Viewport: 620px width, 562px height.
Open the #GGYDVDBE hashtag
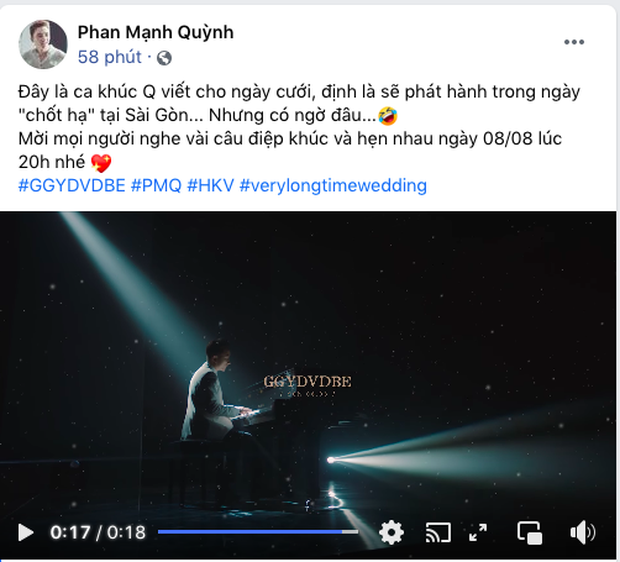pyautogui.click(x=72, y=185)
